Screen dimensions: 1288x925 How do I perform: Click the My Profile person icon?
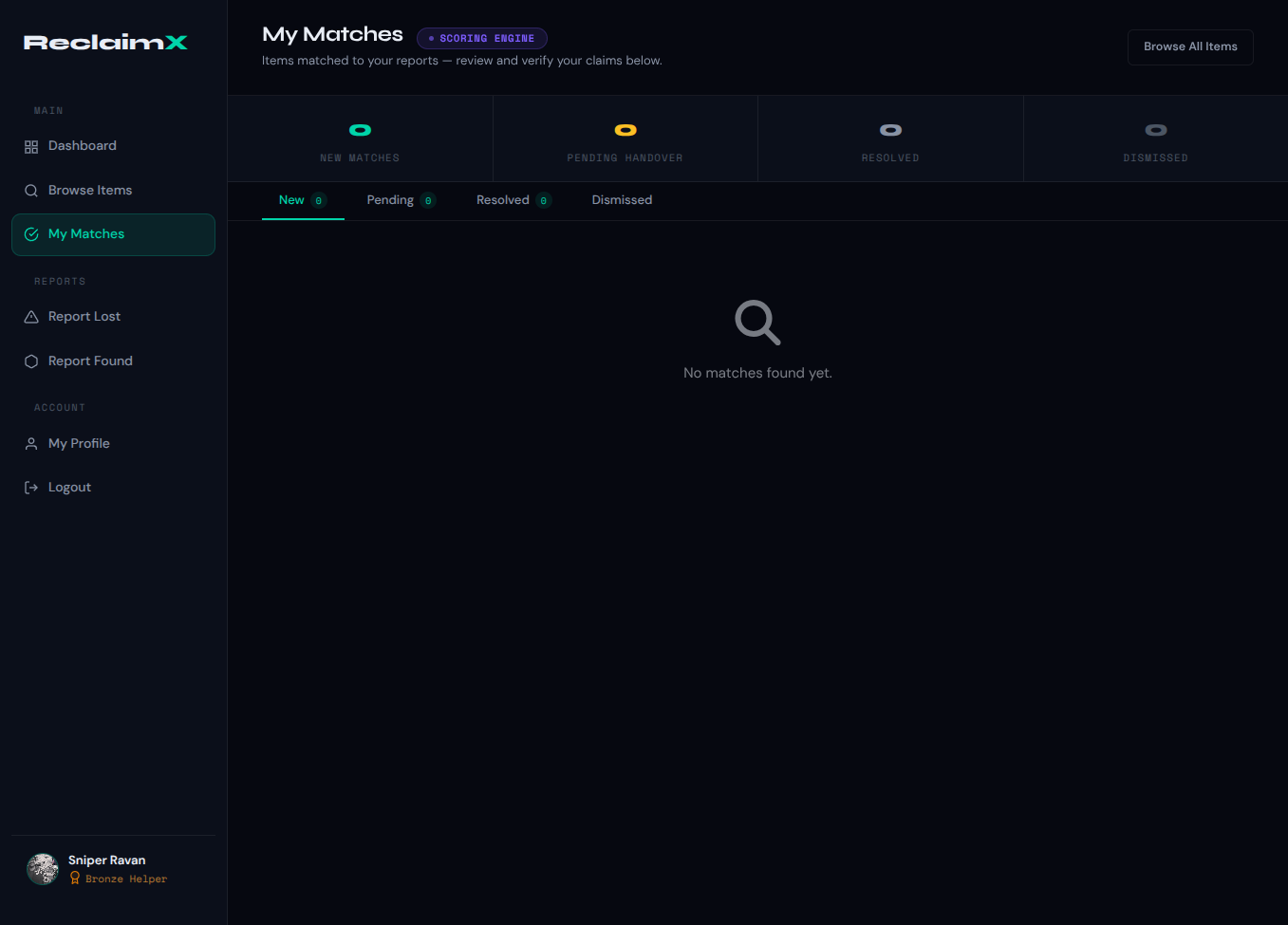click(31, 444)
